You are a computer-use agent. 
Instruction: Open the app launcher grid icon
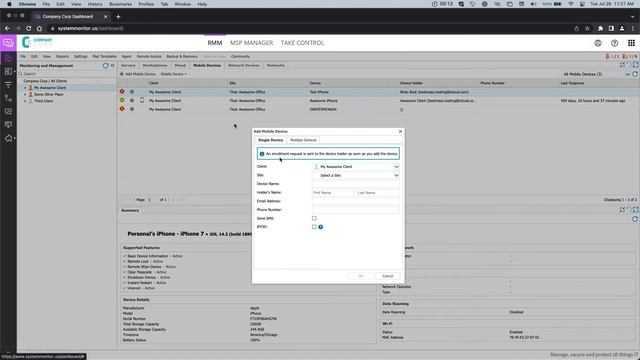pos(631,43)
